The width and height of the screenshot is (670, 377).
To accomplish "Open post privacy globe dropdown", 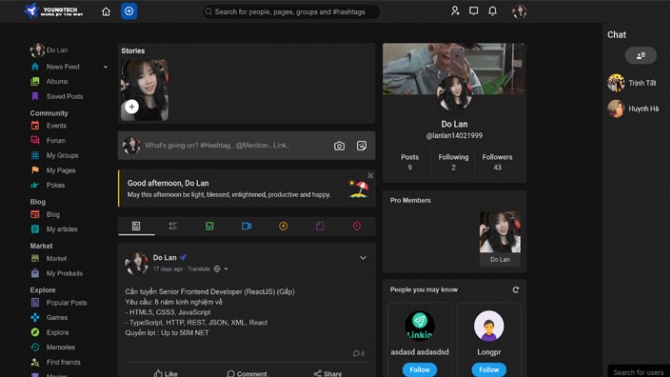I will pos(220,269).
